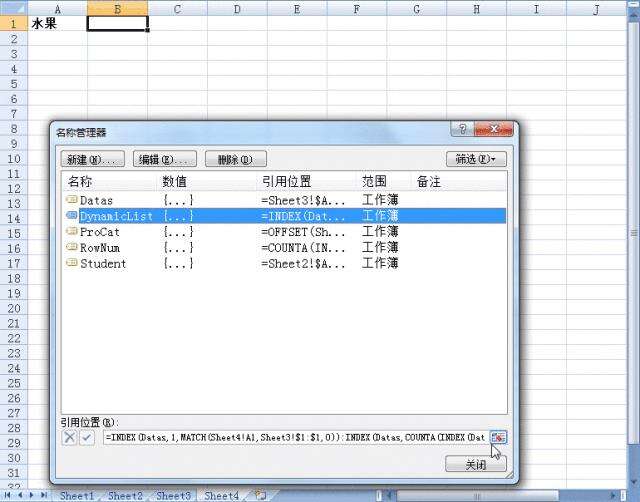
Task: Click the Student name icon
Action: click(x=72, y=263)
